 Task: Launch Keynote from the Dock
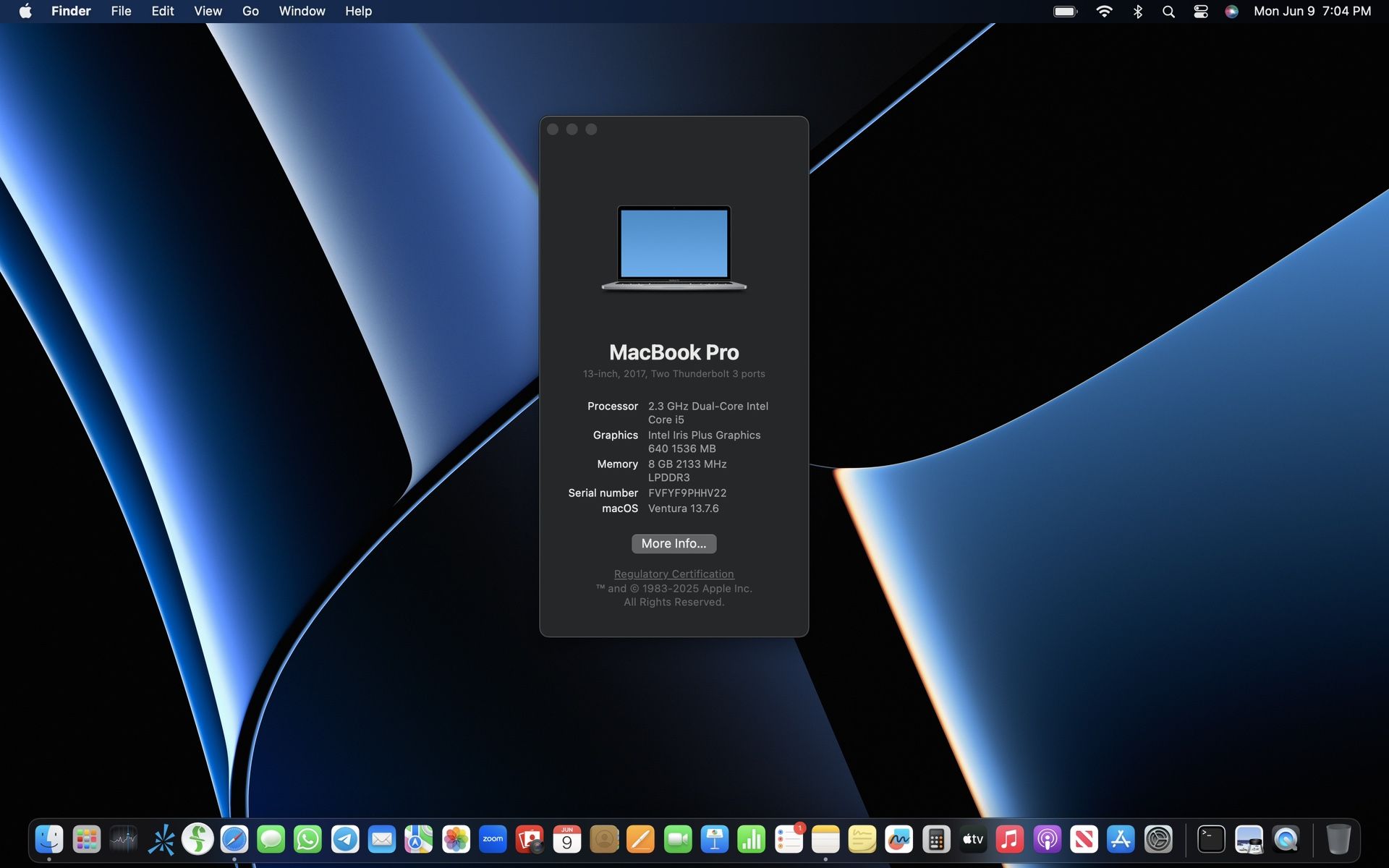tap(715, 839)
